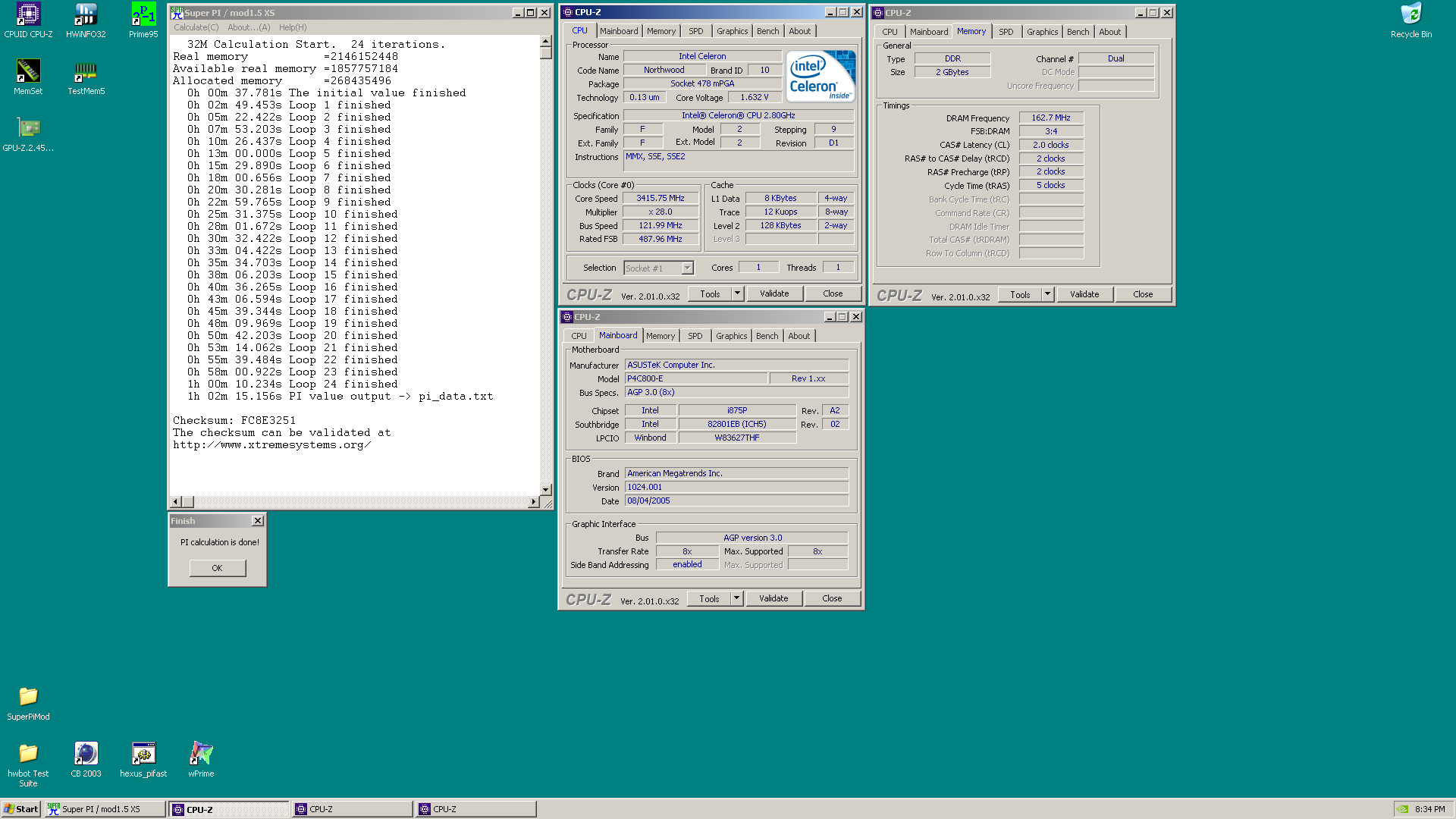
Task: Click Close button in CPU window
Action: click(x=833, y=293)
